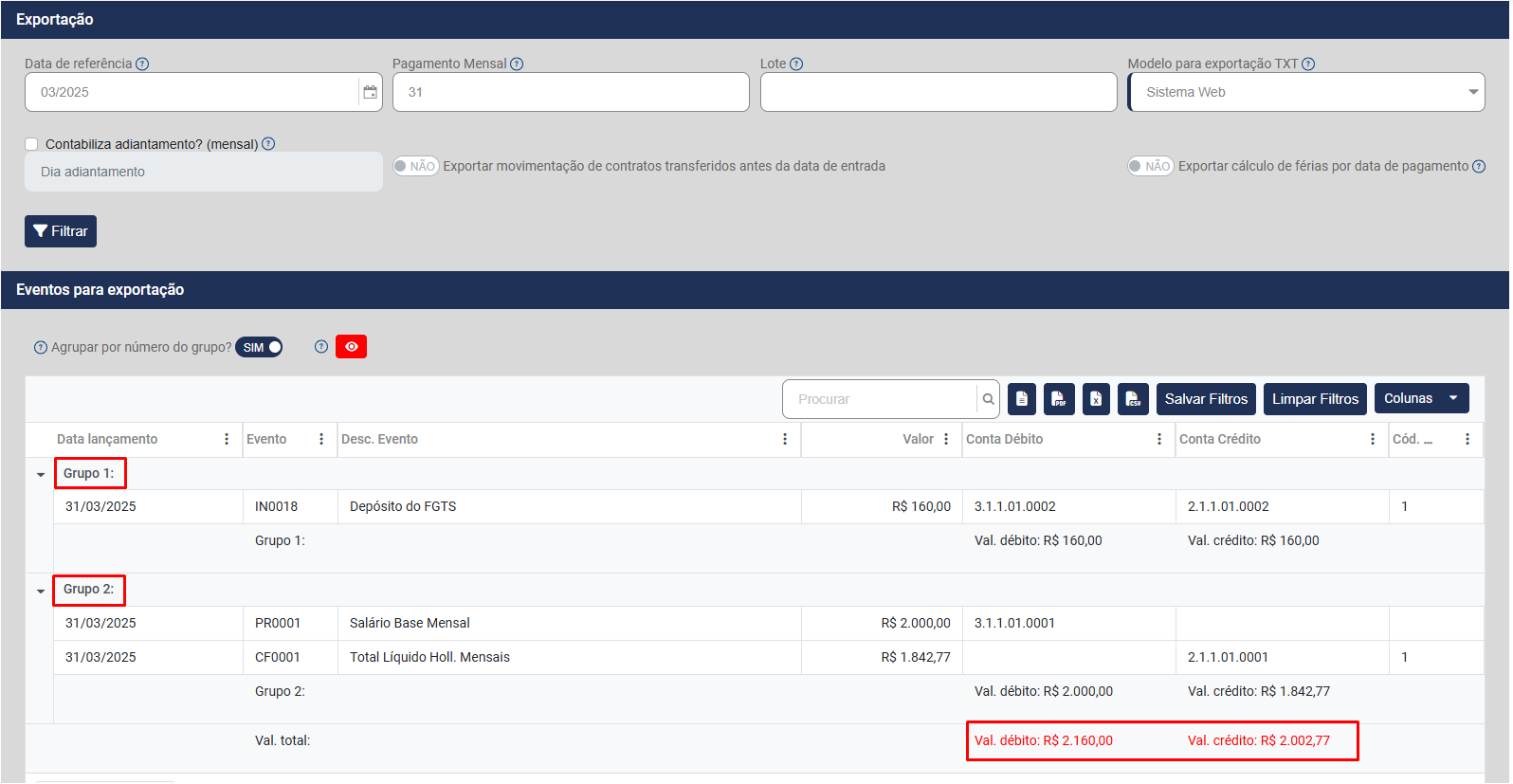
Task: Click the search magnifier icon
Action: (x=988, y=399)
